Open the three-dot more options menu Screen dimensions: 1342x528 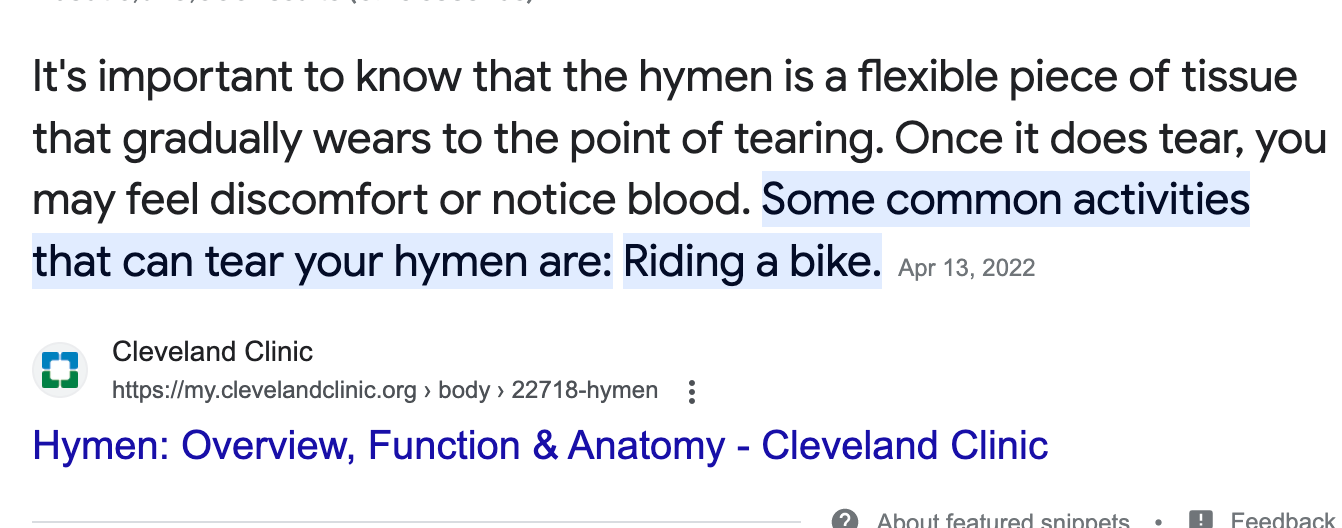(x=691, y=391)
